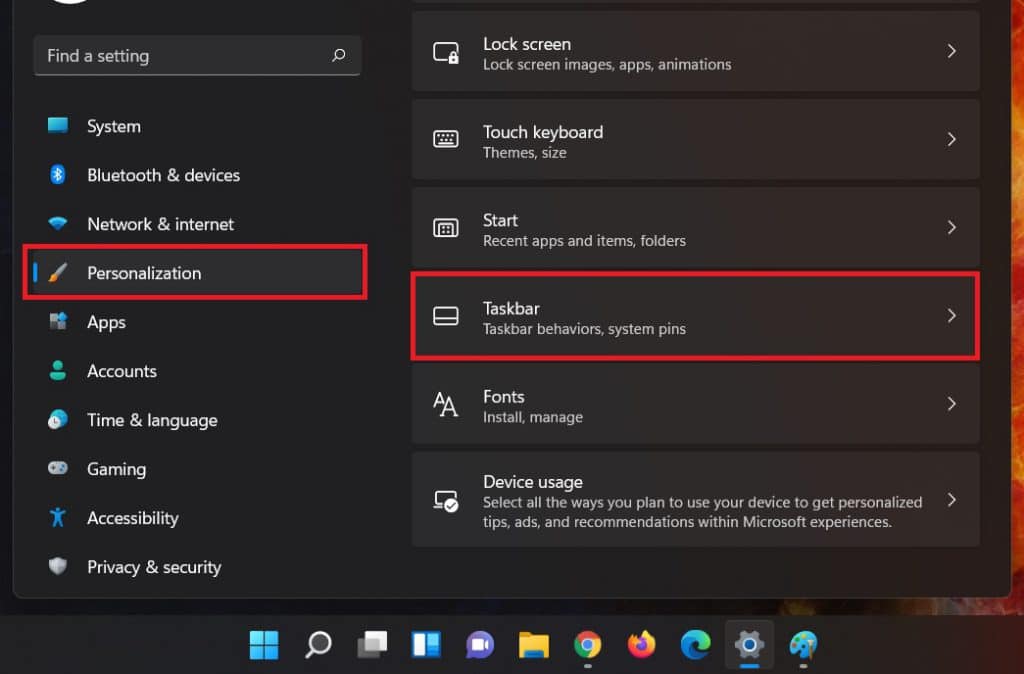Click 'Lock screen images, apps, animations' text
Screen dimensions: 1024x674
coord(607,64)
